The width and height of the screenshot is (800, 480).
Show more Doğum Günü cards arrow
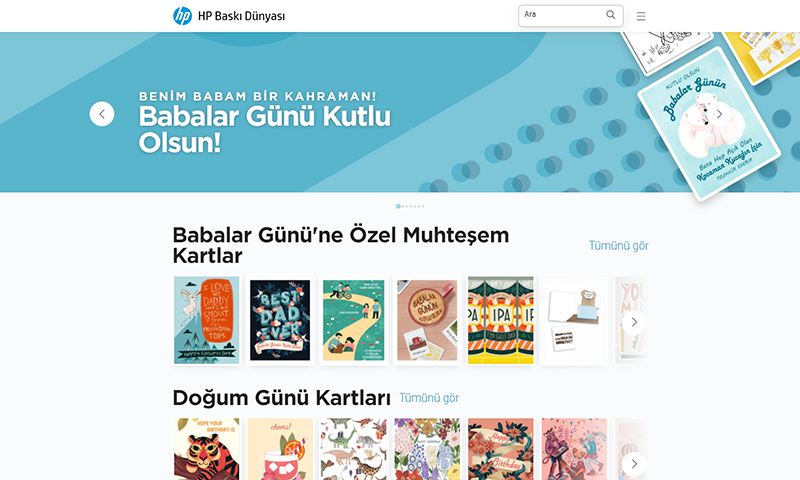(x=634, y=464)
